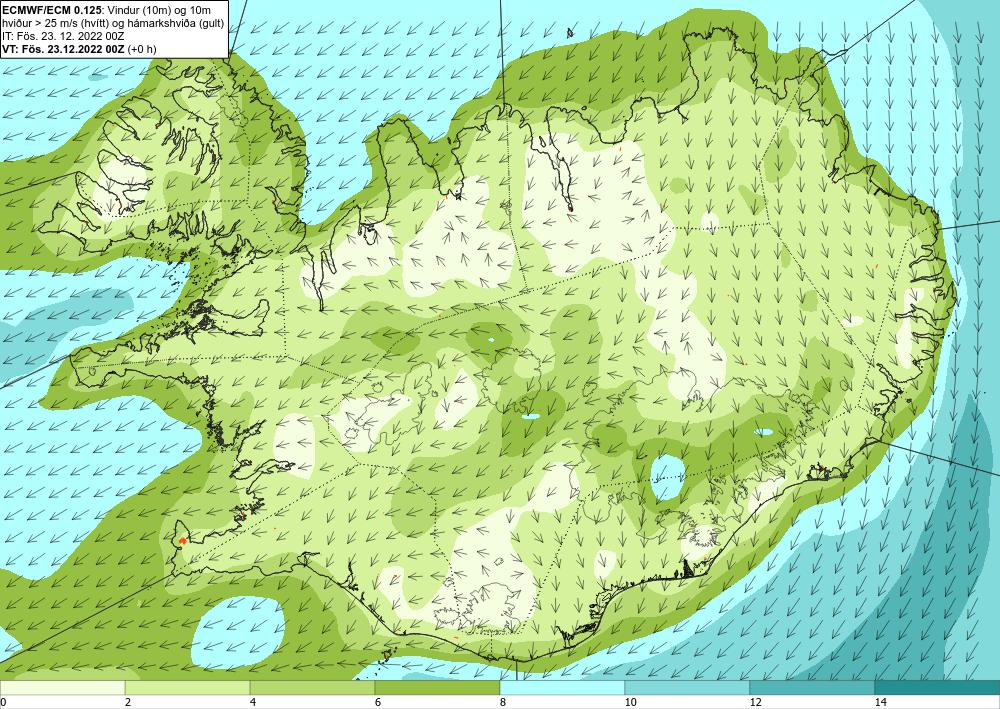Image resolution: width=1000 pixels, height=709 pixels.
Task: Click the darkest teal swatch above 14 m/s
Action: (938, 687)
